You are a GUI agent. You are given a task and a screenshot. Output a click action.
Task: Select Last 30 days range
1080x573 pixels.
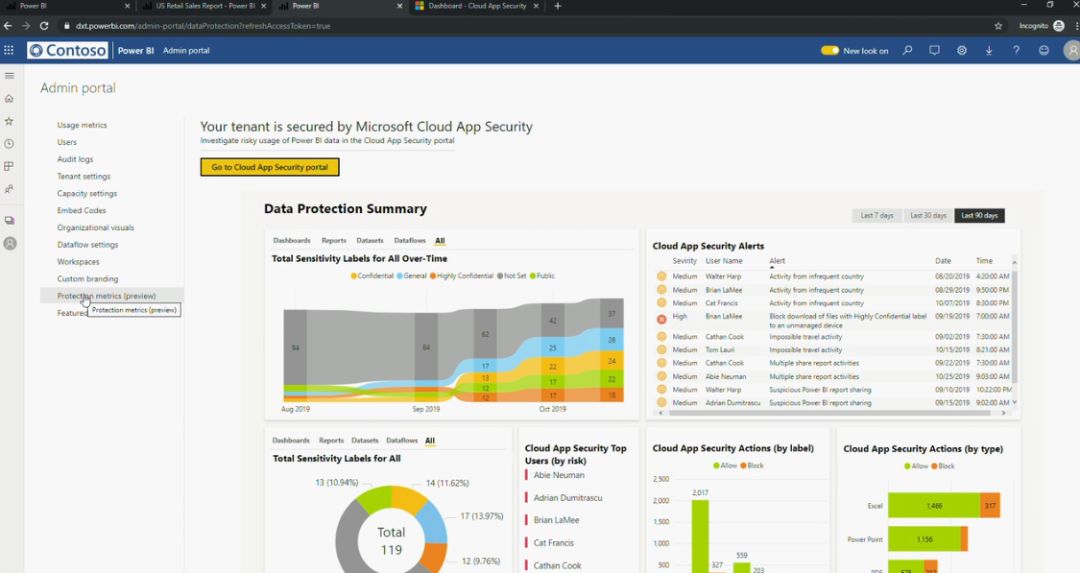click(x=928, y=216)
